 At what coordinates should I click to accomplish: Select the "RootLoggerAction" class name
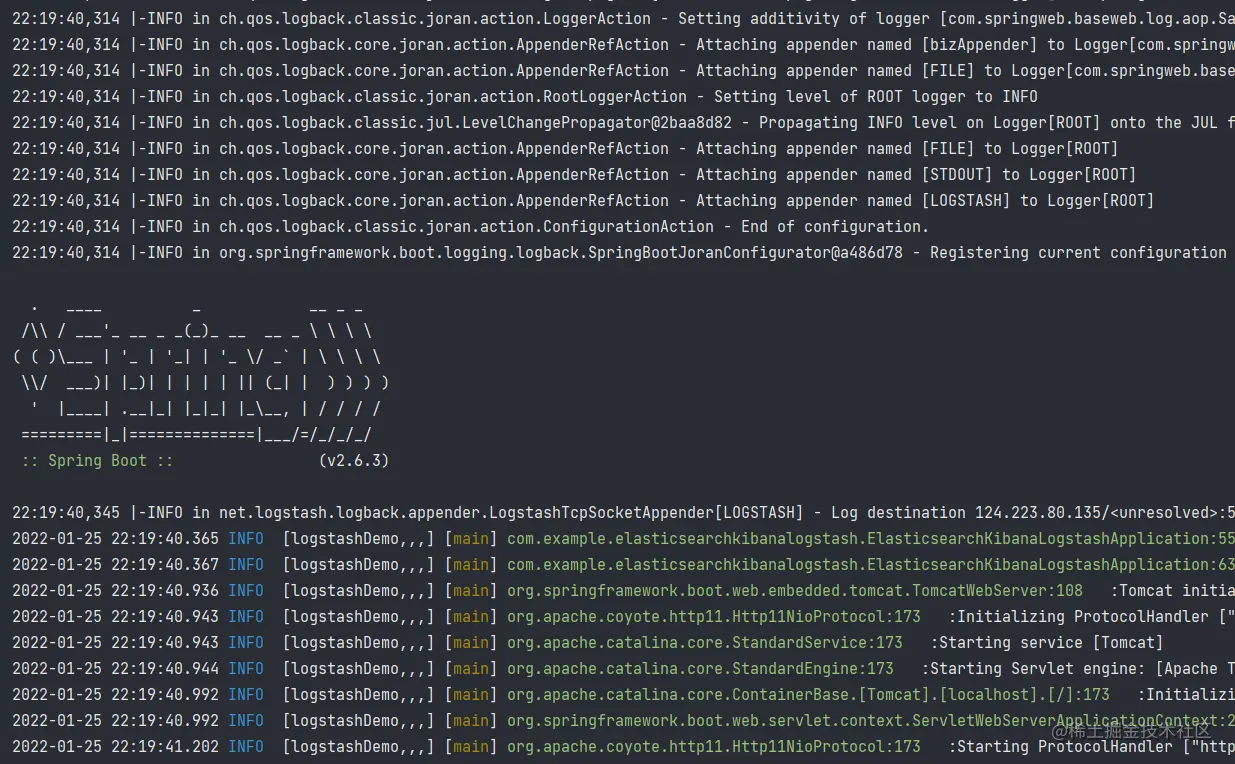(x=615, y=96)
